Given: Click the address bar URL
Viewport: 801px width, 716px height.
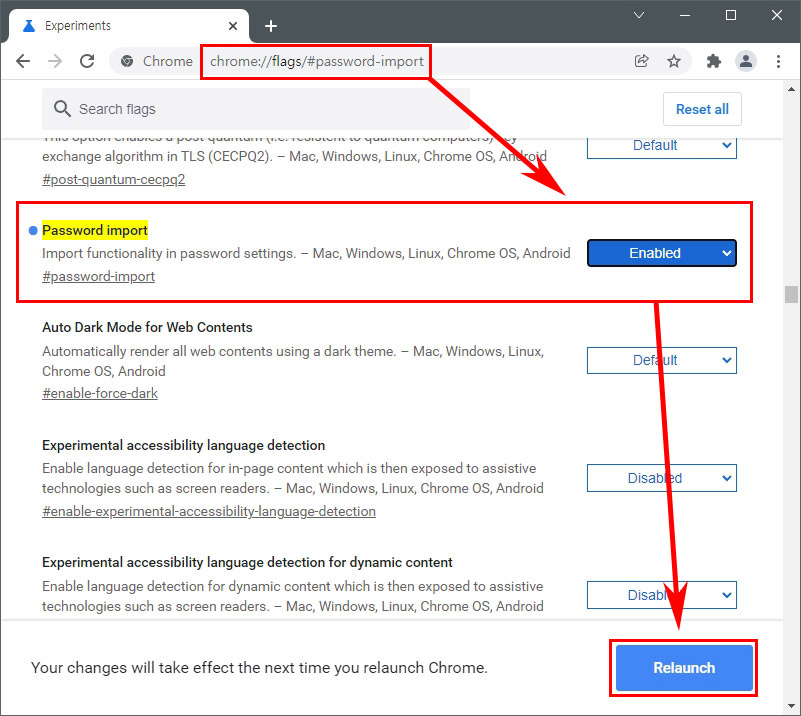Looking at the screenshot, I should pos(317,61).
